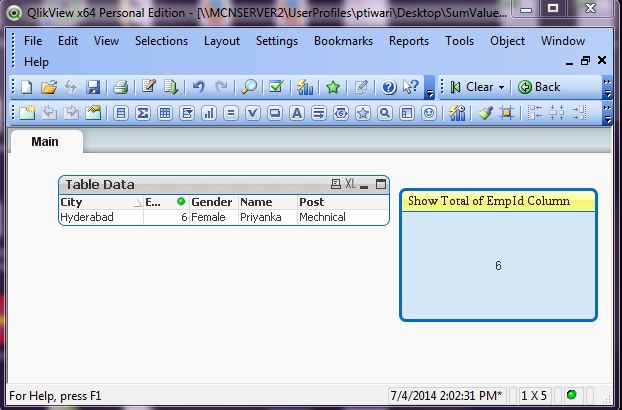Save the document with the floppy icon
Image resolution: width=622 pixels, height=410 pixels.
coord(93,87)
